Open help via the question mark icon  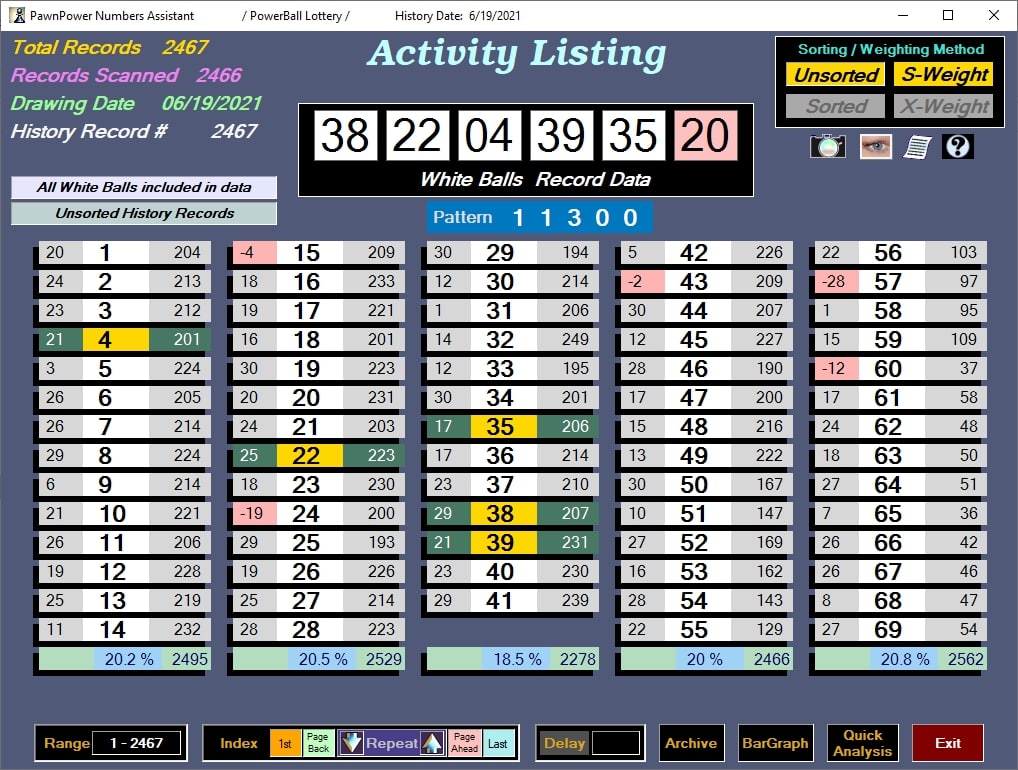(957, 145)
